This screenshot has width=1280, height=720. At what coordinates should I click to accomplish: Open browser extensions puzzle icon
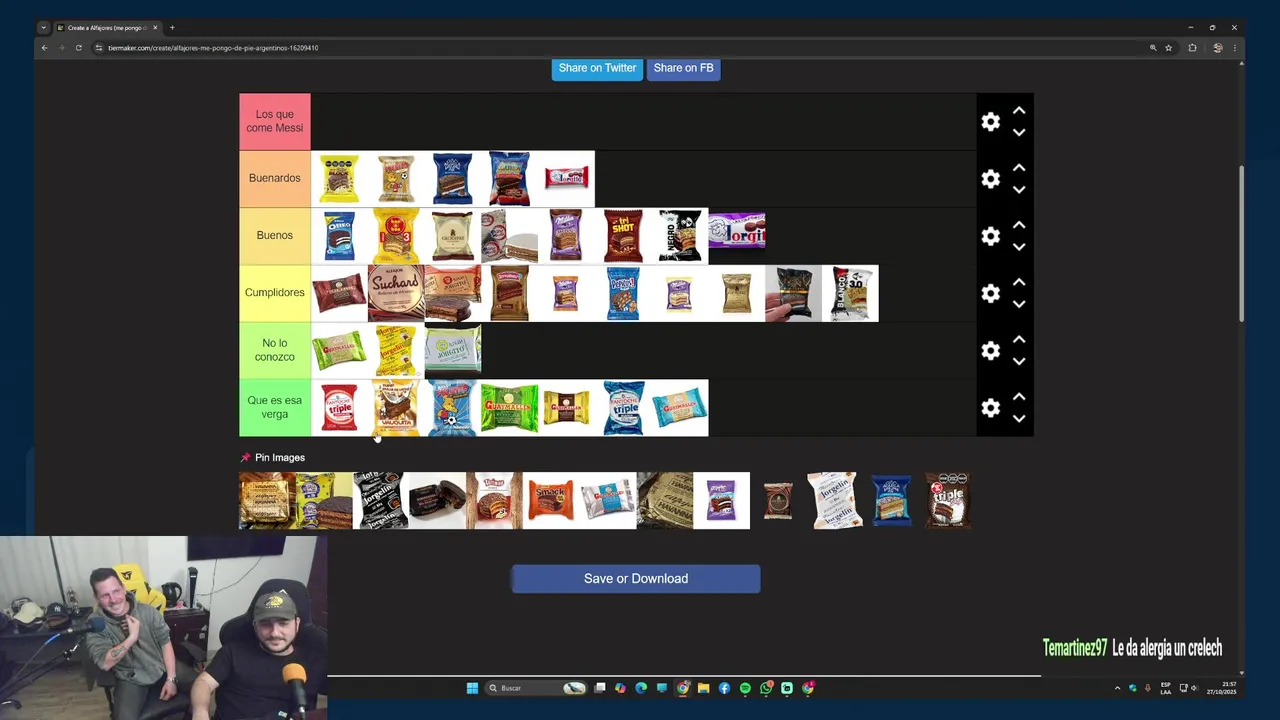pos(1192,48)
